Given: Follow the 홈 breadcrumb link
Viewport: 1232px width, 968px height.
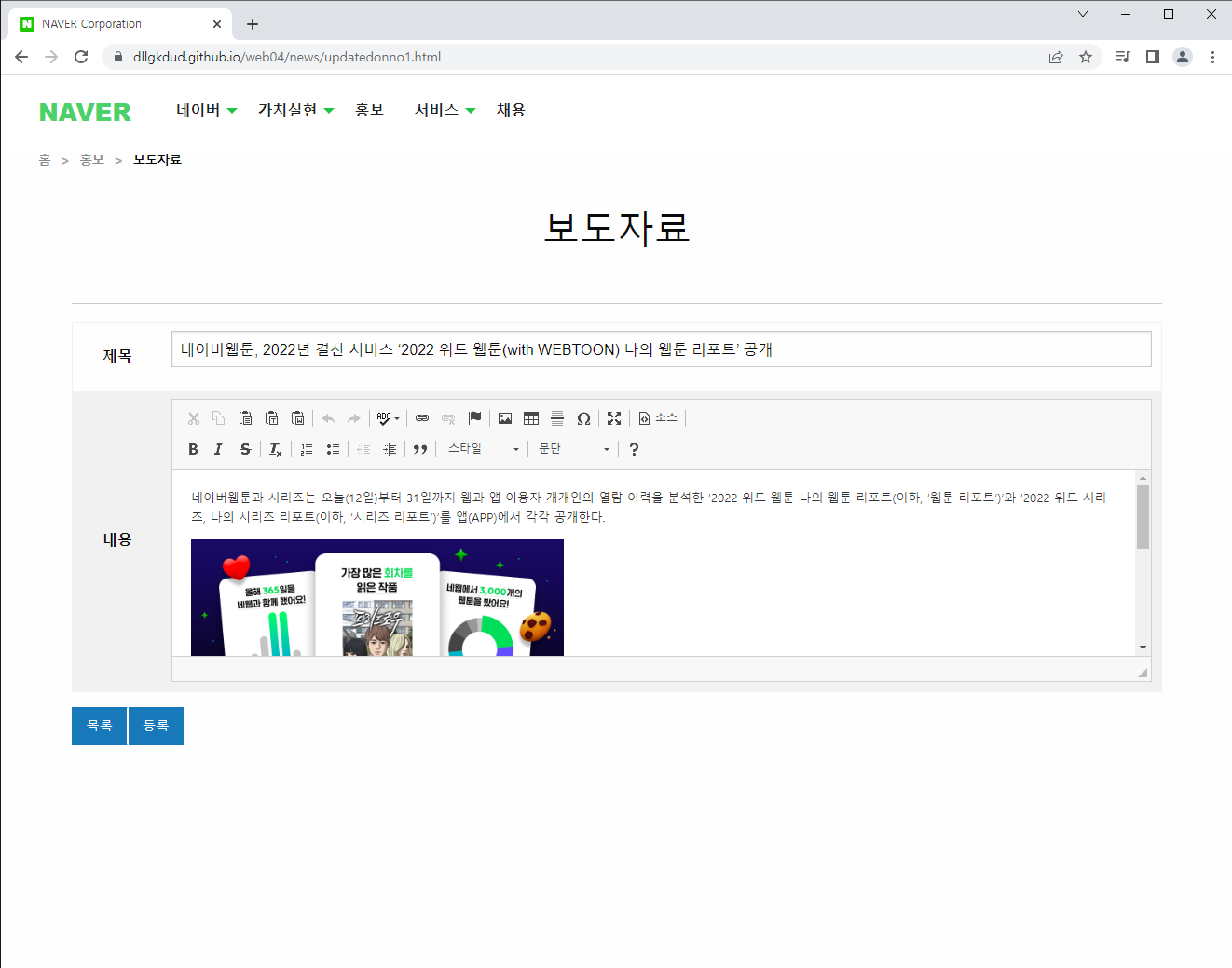Looking at the screenshot, I should click(44, 159).
